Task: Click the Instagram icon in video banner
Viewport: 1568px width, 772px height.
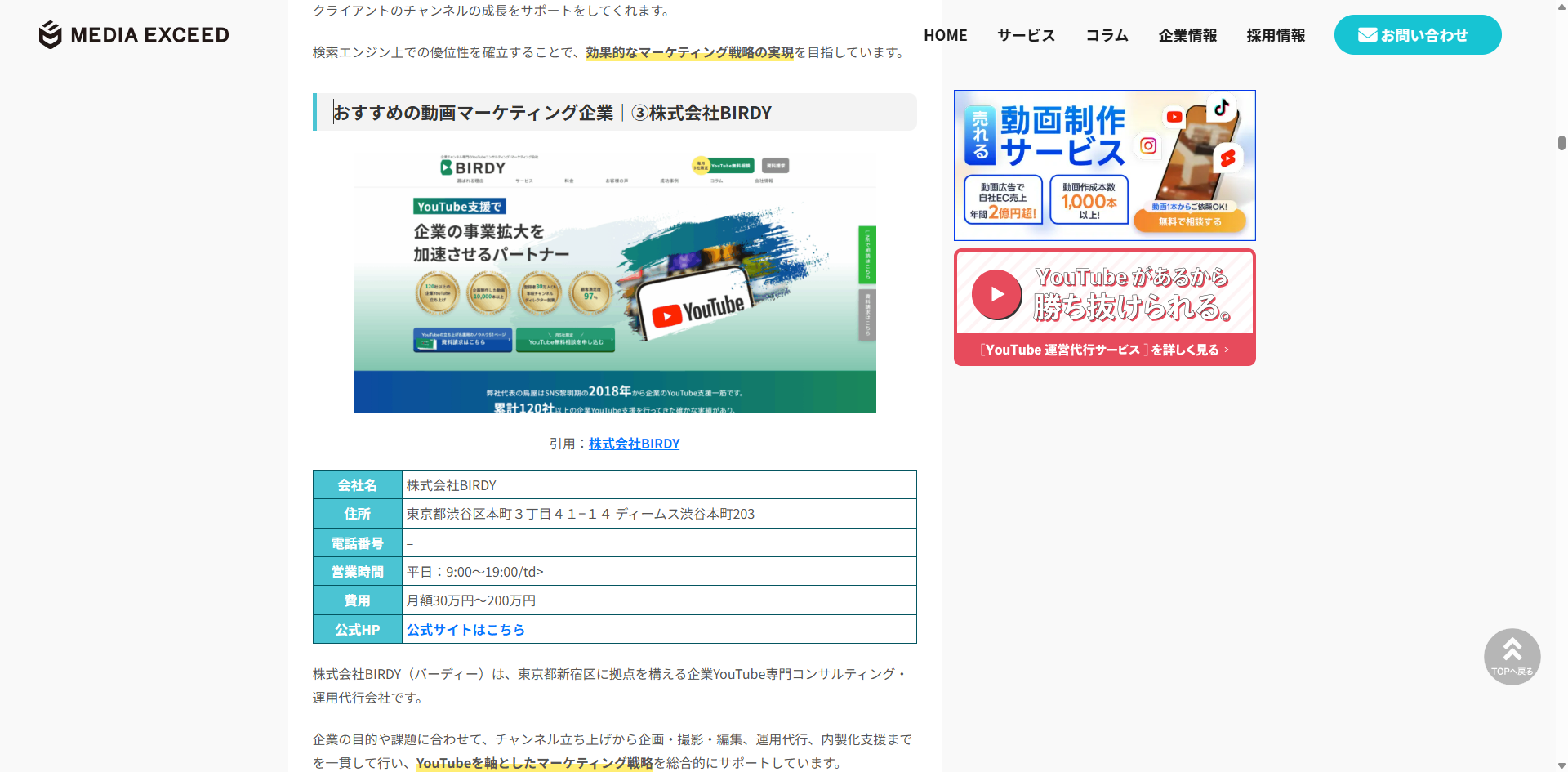Action: pyautogui.click(x=1148, y=145)
